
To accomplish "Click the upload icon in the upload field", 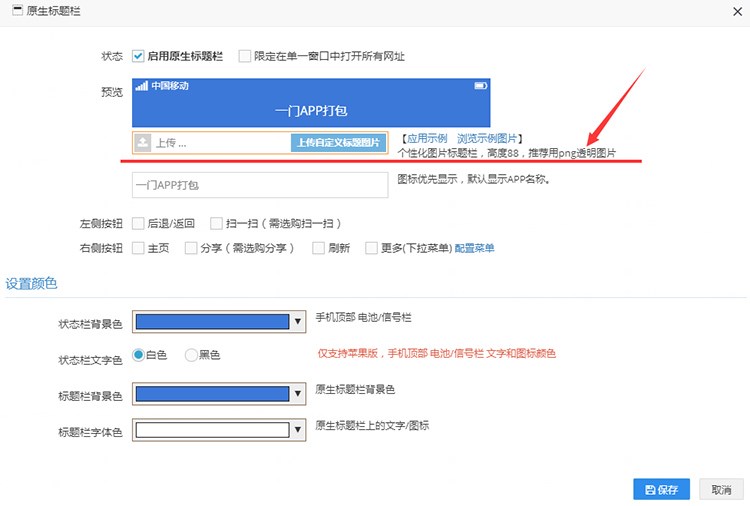I will tap(142, 143).
